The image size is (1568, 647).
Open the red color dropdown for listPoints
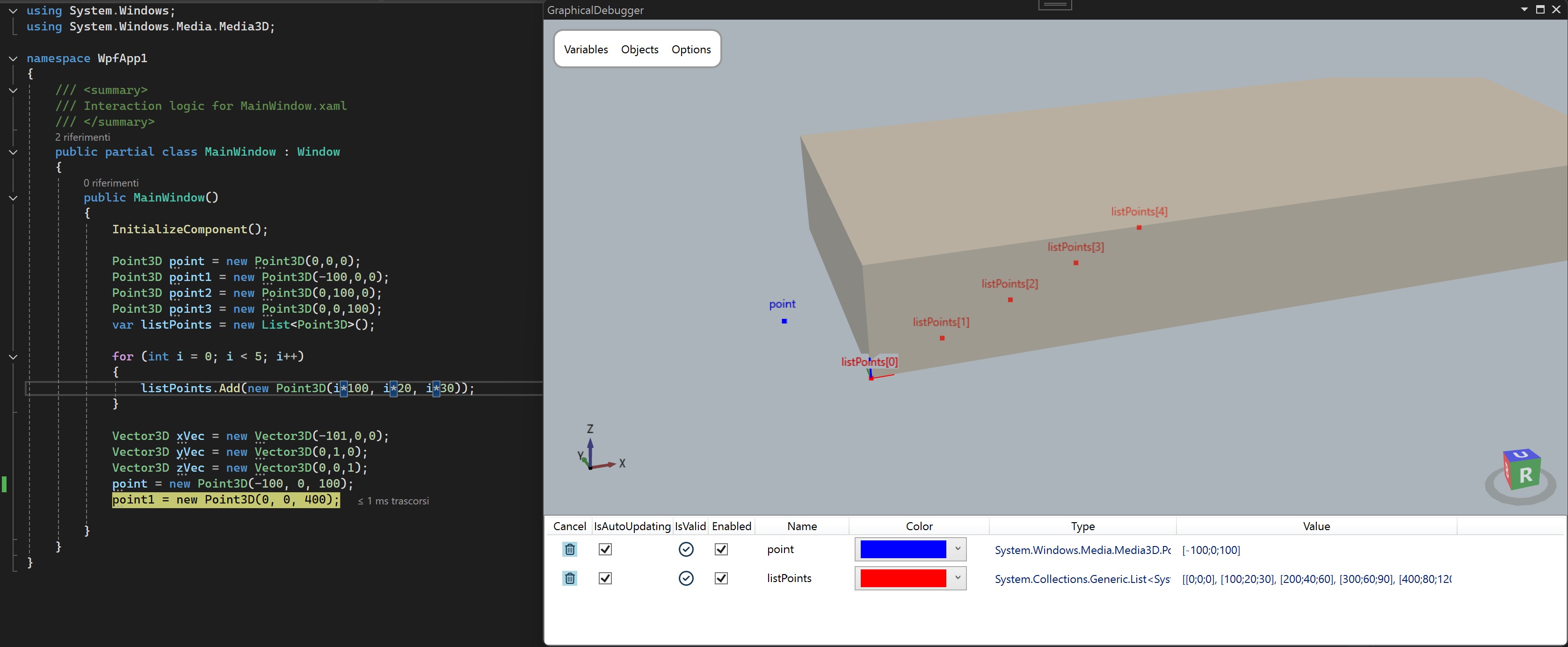[958, 578]
